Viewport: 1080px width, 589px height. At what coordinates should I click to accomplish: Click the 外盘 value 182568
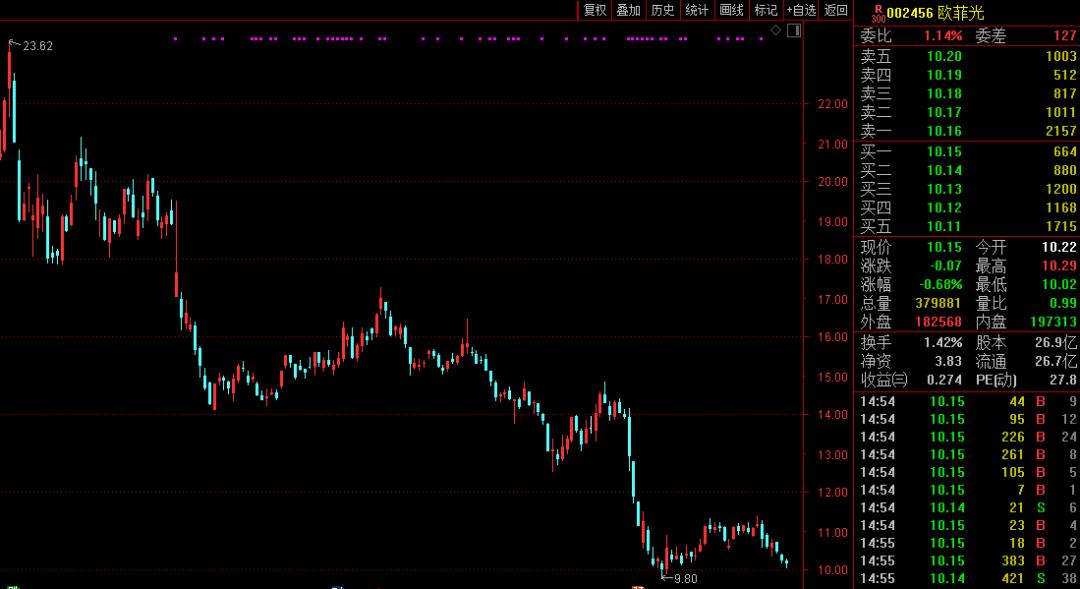pos(938,322)
